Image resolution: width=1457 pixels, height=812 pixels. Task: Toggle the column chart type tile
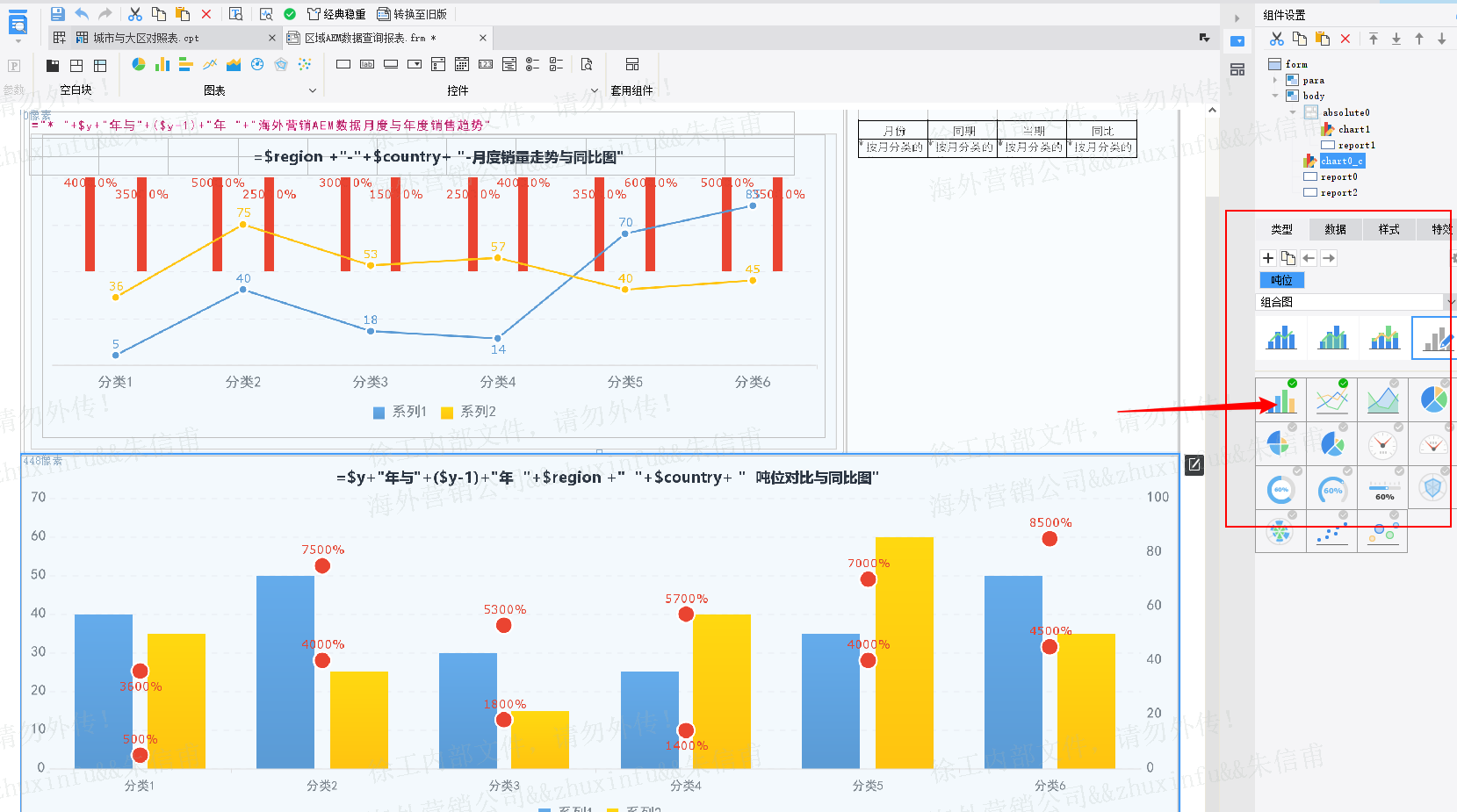pyautogui.click(x=1280, y=400)
